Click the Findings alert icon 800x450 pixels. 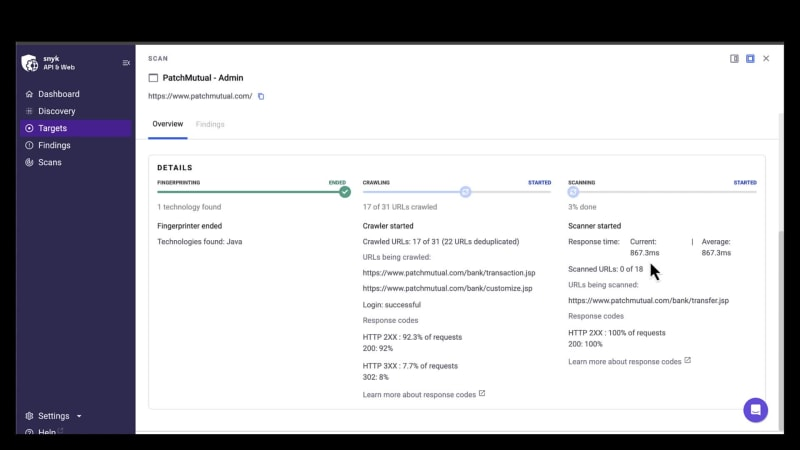(x=29, y=145)
